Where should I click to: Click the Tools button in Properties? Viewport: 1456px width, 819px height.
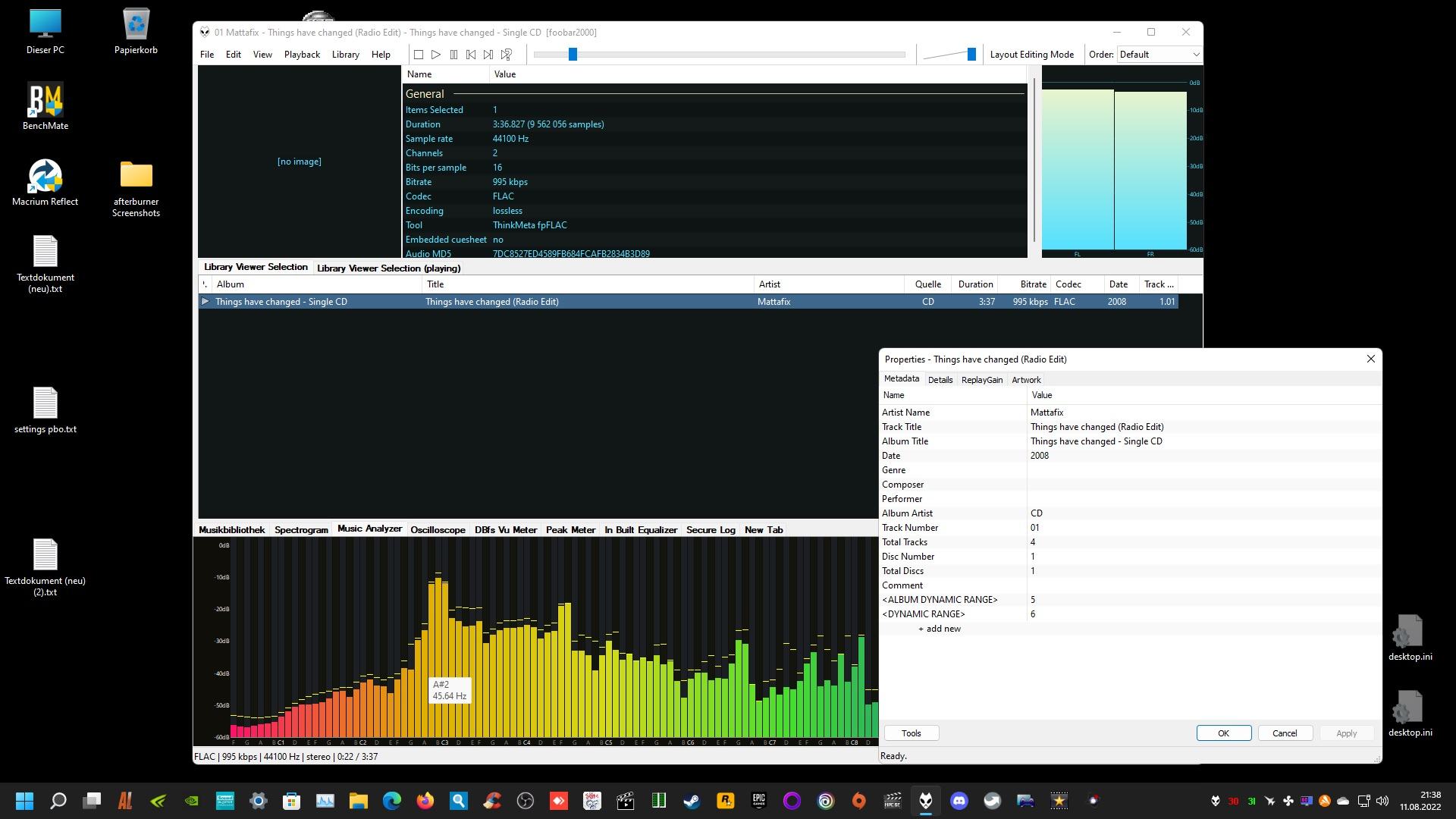pos(912,733)
